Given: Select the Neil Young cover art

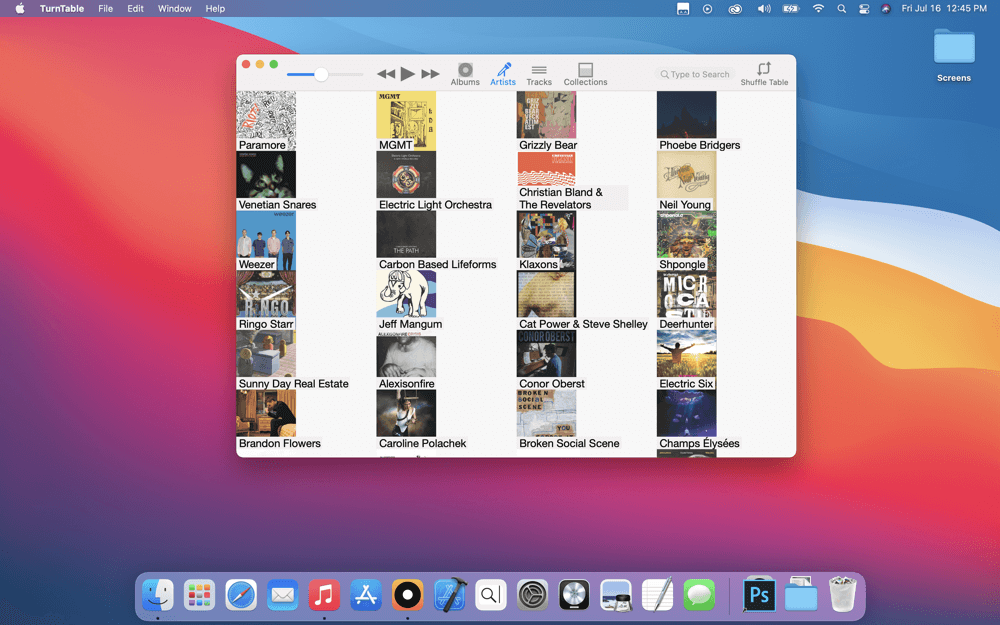Looking at the screenshot, I should tap(686, 174).
